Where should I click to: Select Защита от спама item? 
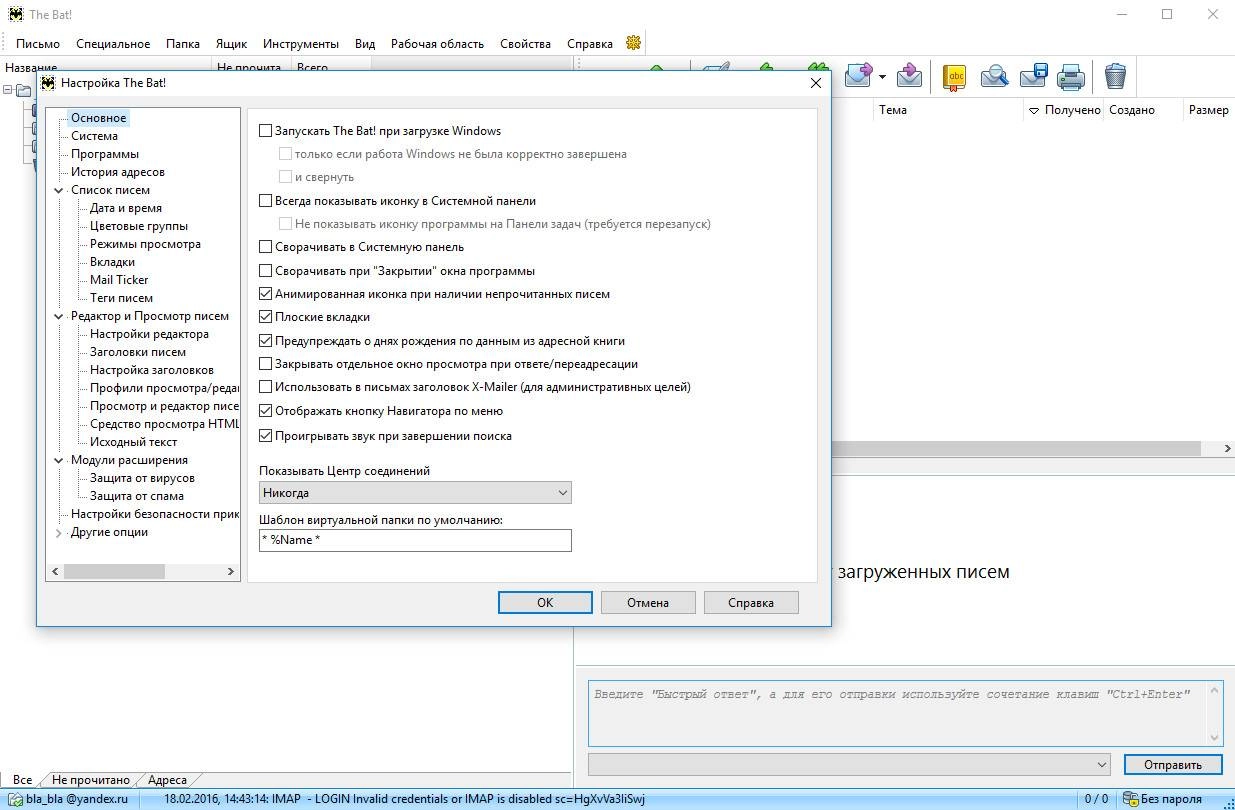pos(137,496)
